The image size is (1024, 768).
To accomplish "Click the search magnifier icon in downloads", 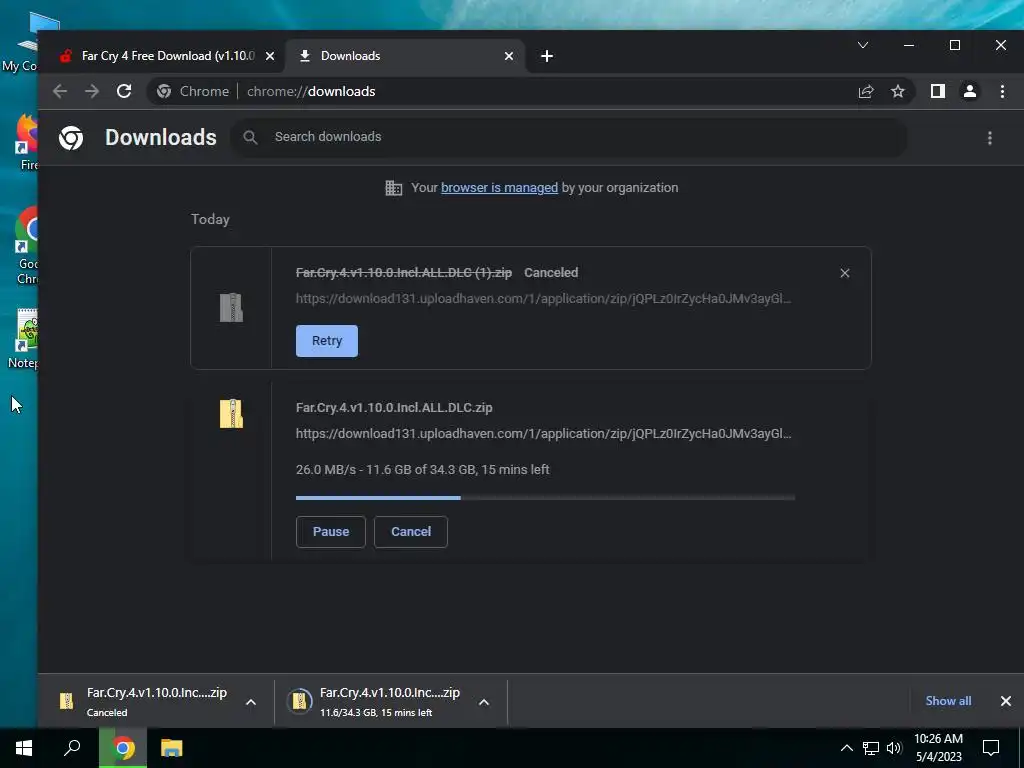I will pyautogui.click(x=250, y=137).
